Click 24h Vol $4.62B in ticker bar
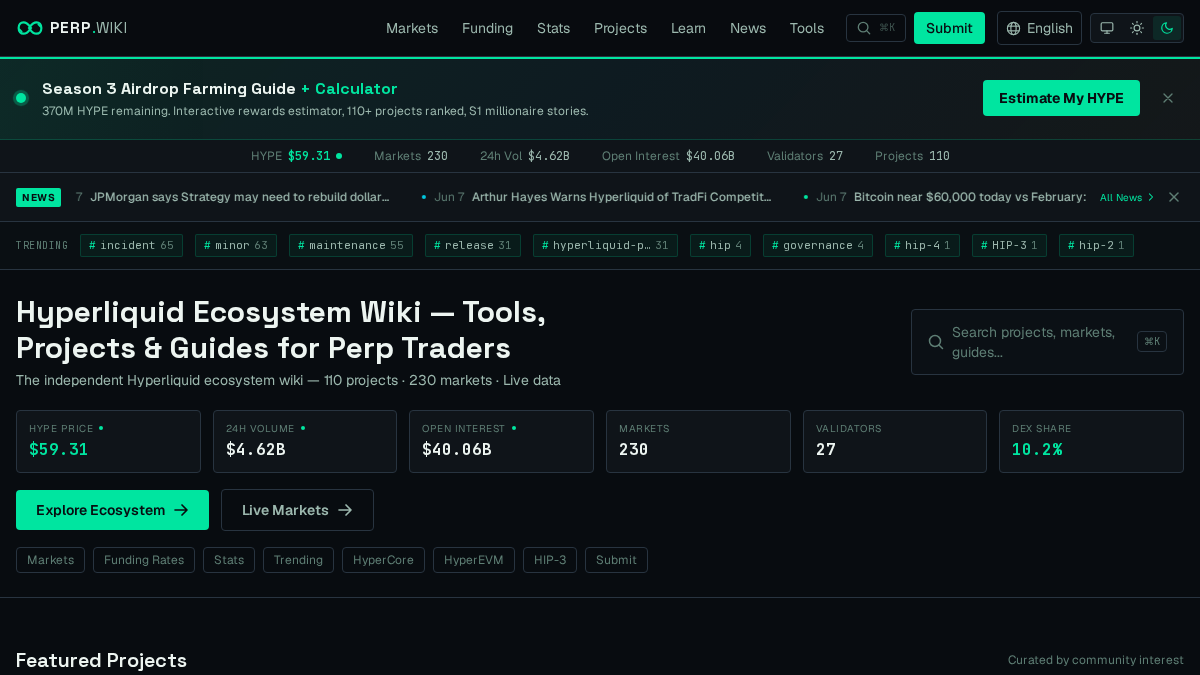This screenshot has height=675, width=1200. point(524,156)
